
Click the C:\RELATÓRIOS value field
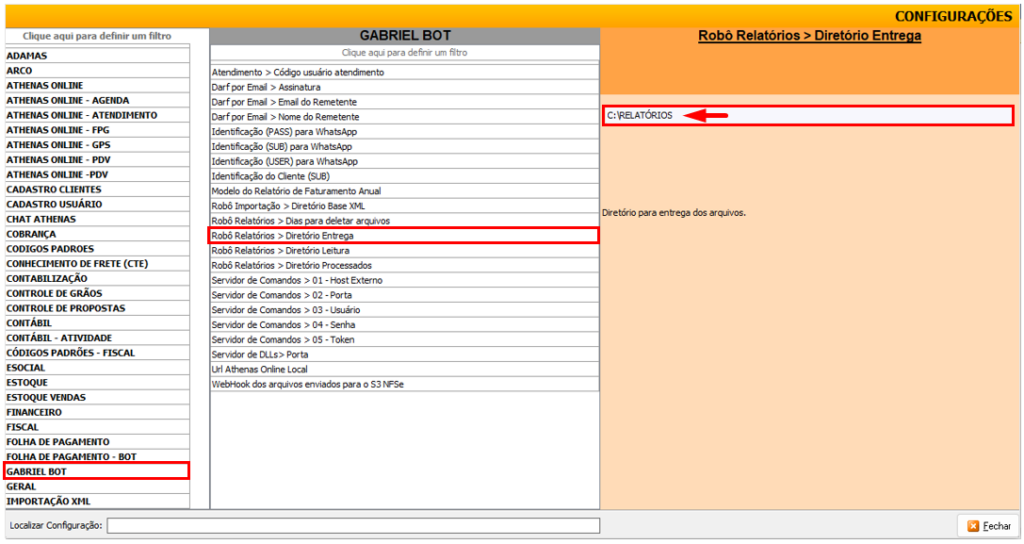click(x=808, y=115)
